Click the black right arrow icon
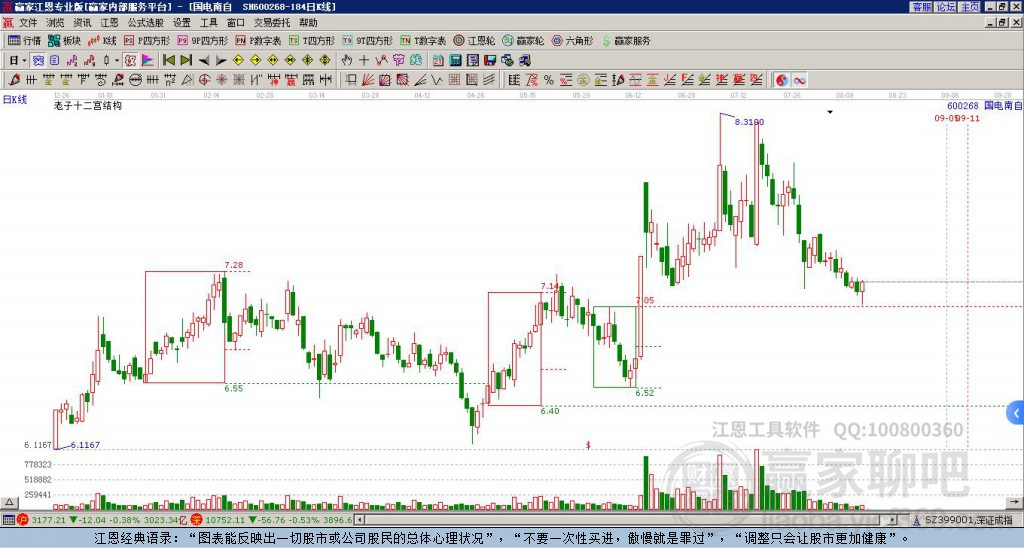This screenshot has width=1024, height=548. 221,60
